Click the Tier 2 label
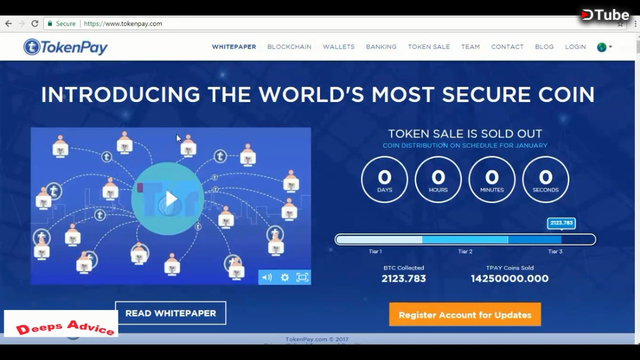 465,251
